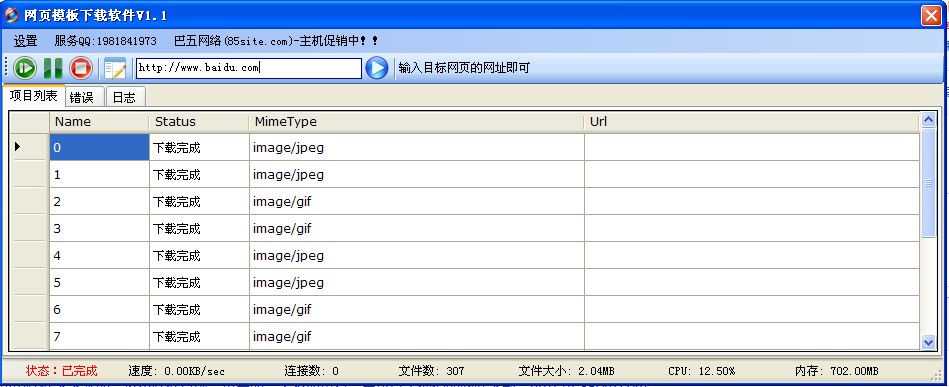Viewport: 949px width, 387px height.
Task: Click image/gif cell in row 3
Action: coord(416,228)
